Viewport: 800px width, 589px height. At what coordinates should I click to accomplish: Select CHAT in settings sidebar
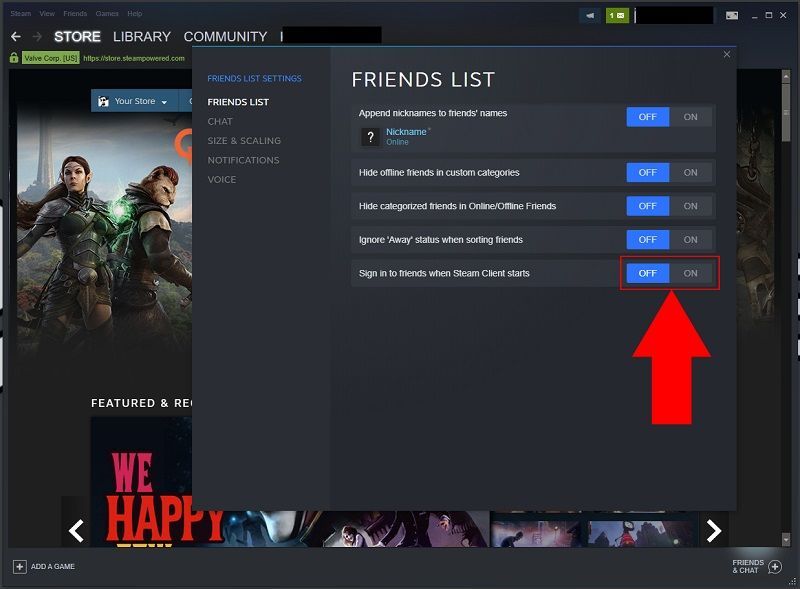point(220,121)
